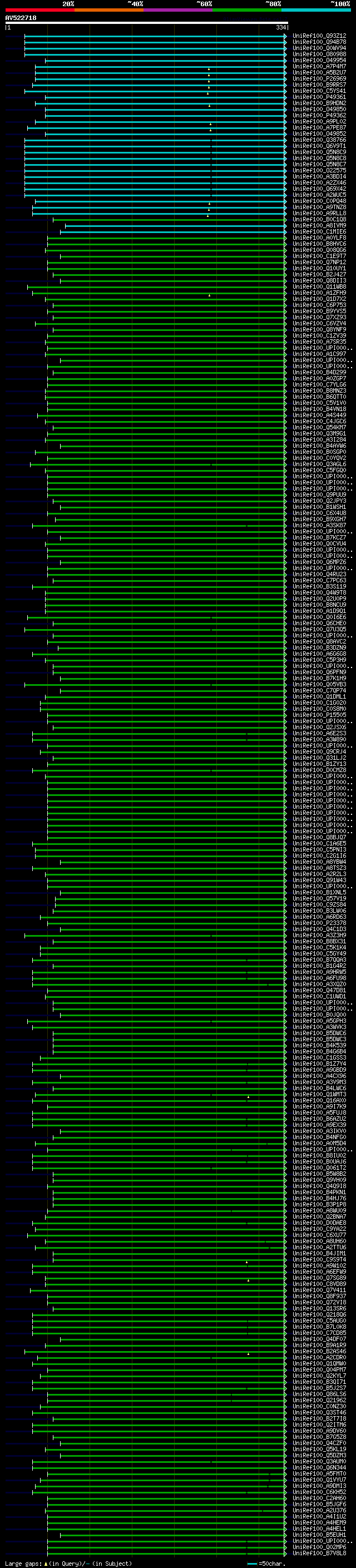
Task: Select the query title AV522718
Action: point(21,18)
